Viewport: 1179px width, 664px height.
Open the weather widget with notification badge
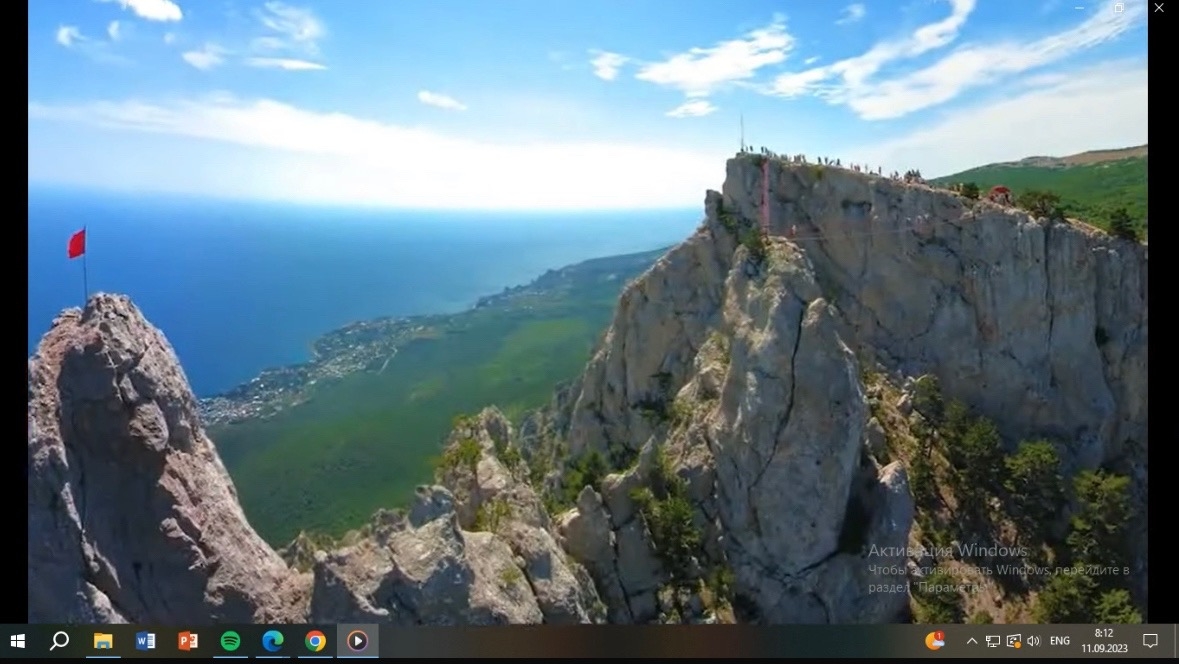(935, 641)
